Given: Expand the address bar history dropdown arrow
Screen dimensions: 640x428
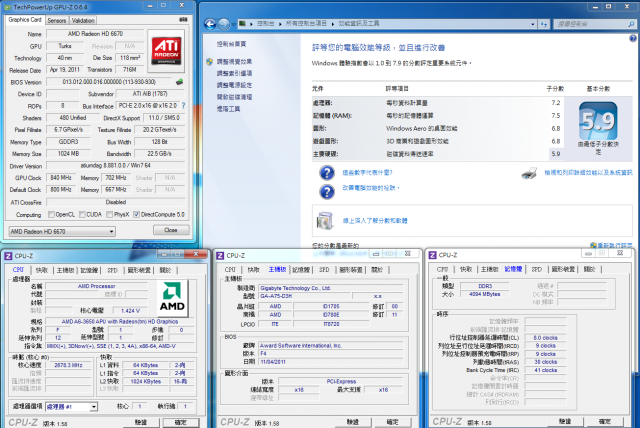Looking at the screenshot, I should click(x=533, y=24).
